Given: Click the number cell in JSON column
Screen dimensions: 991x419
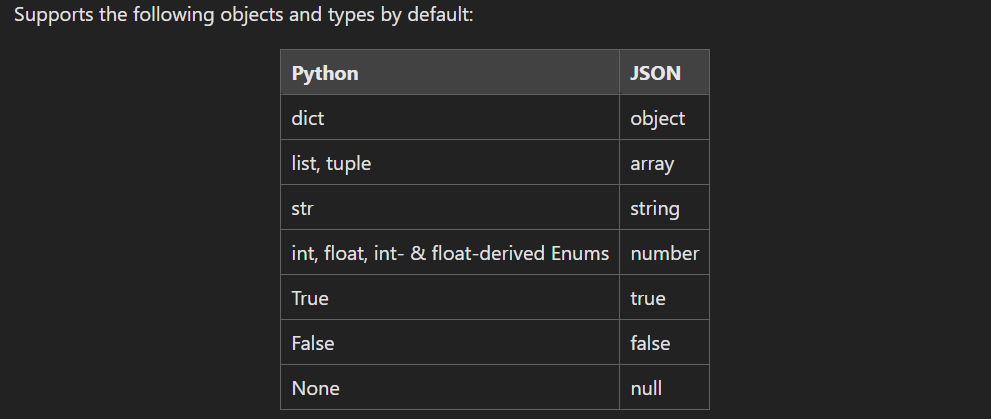Looking at the screenshot, I should pyautogui.click(x=664, y=253).
